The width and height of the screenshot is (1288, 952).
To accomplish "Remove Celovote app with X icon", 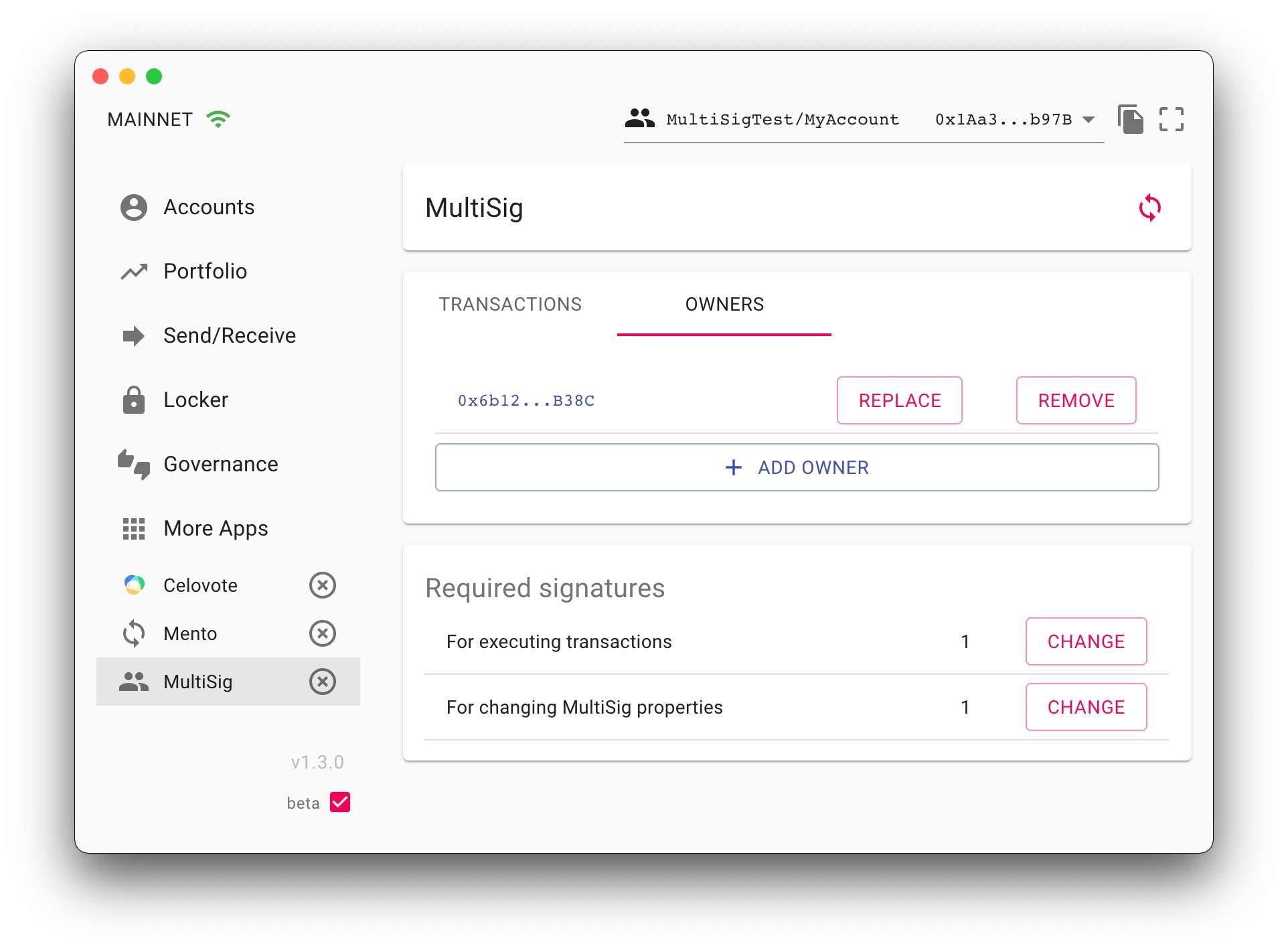I will 323,585.
